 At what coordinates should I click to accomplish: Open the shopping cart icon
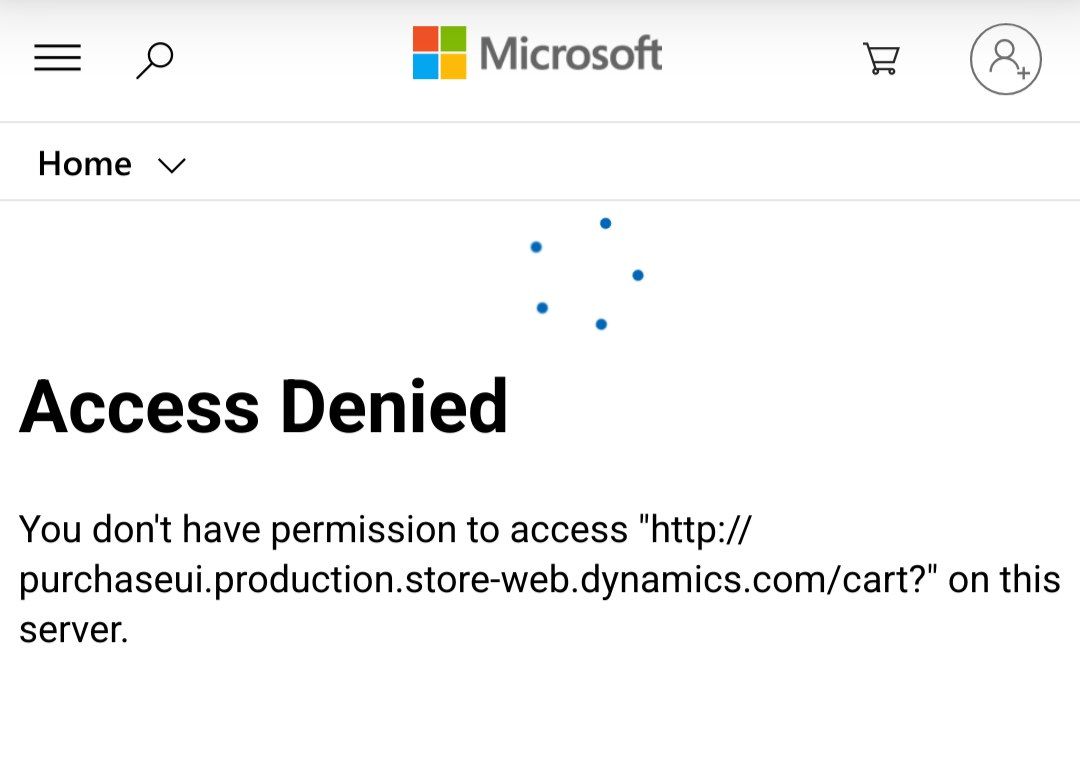pos(882,59)
